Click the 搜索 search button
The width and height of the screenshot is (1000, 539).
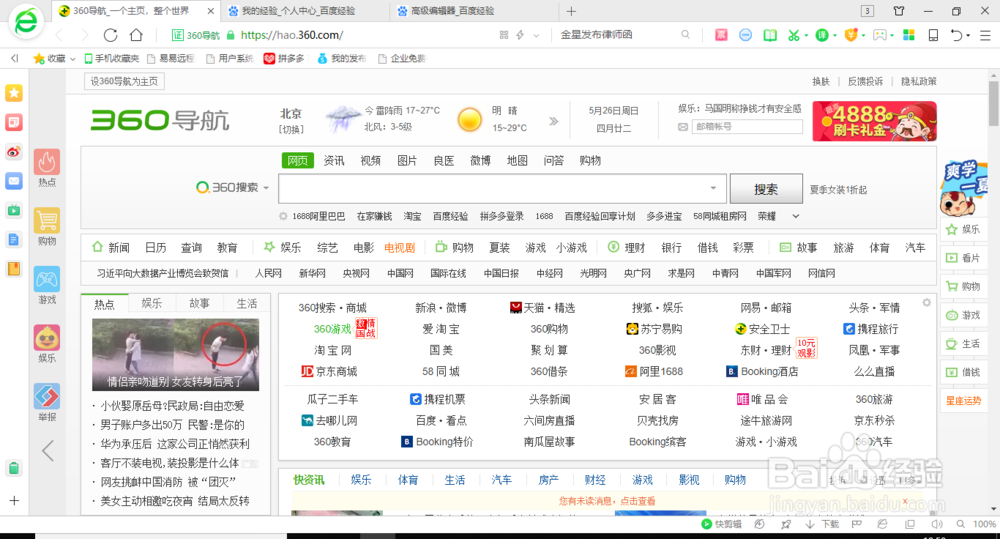point(766,189)
